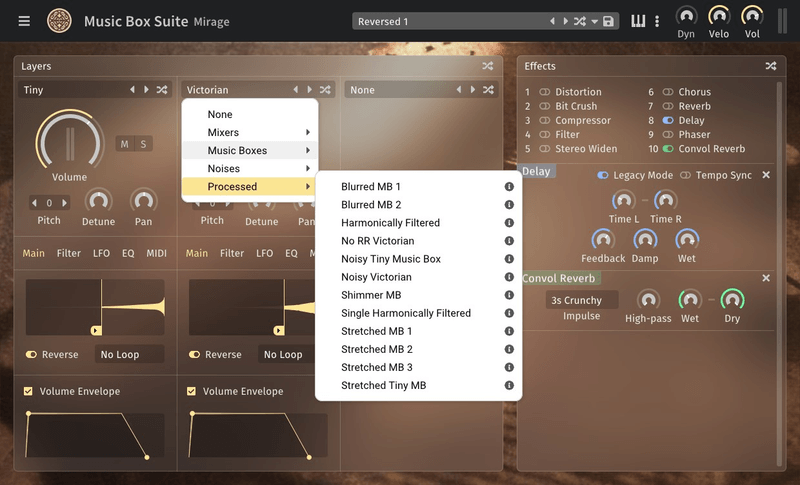The height and width of the screenshot is (485, 800).
Task: Show info for Harmonically Filtered
Action: [509, 223]
